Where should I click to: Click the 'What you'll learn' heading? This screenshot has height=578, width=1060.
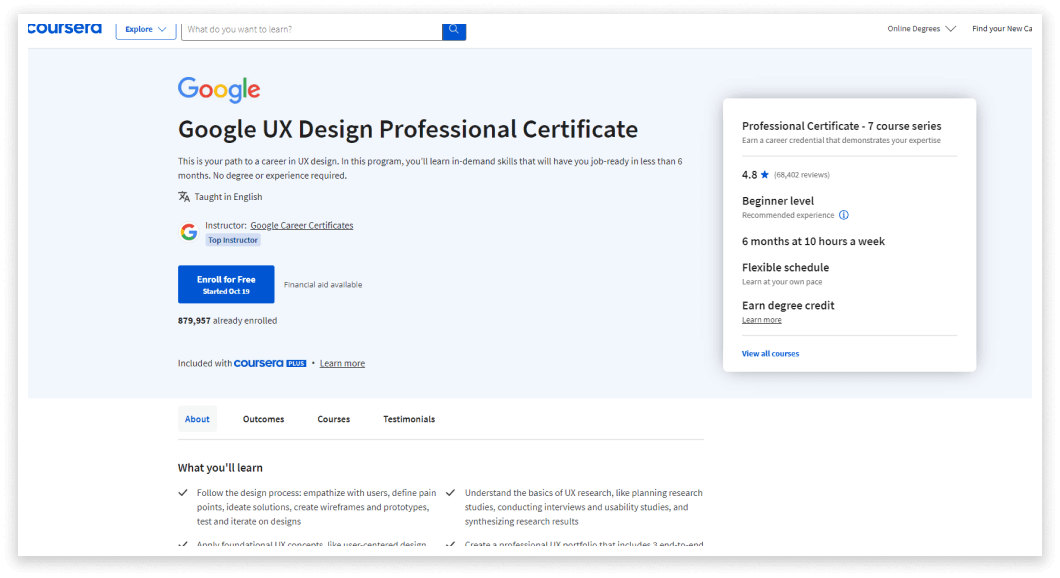(220, 468)
